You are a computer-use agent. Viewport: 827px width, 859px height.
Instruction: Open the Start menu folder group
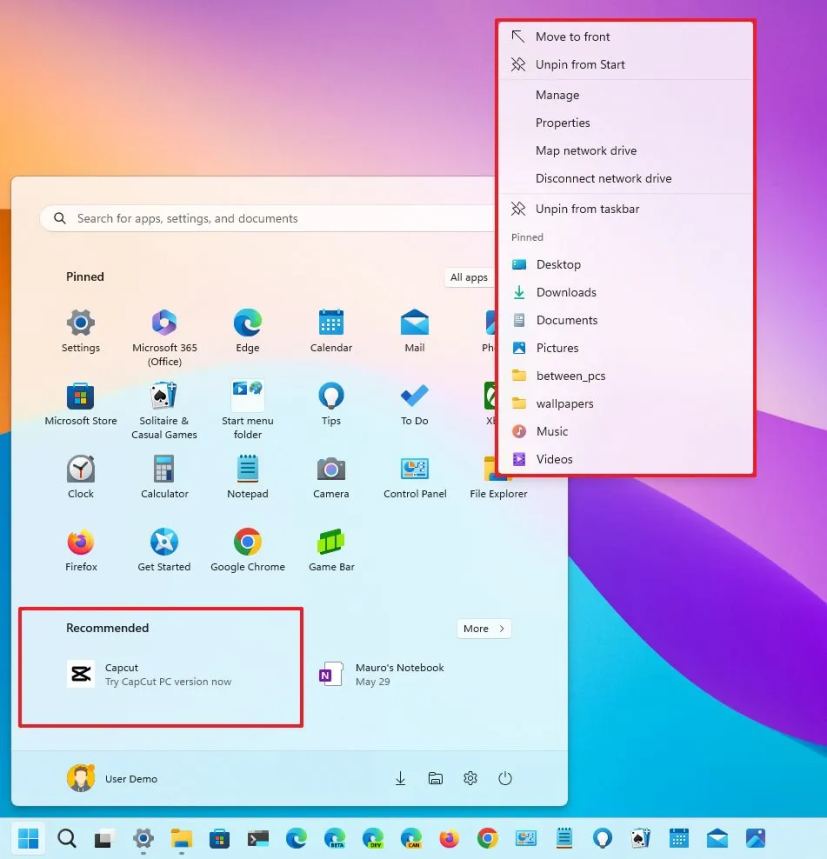tap(248, 411)
